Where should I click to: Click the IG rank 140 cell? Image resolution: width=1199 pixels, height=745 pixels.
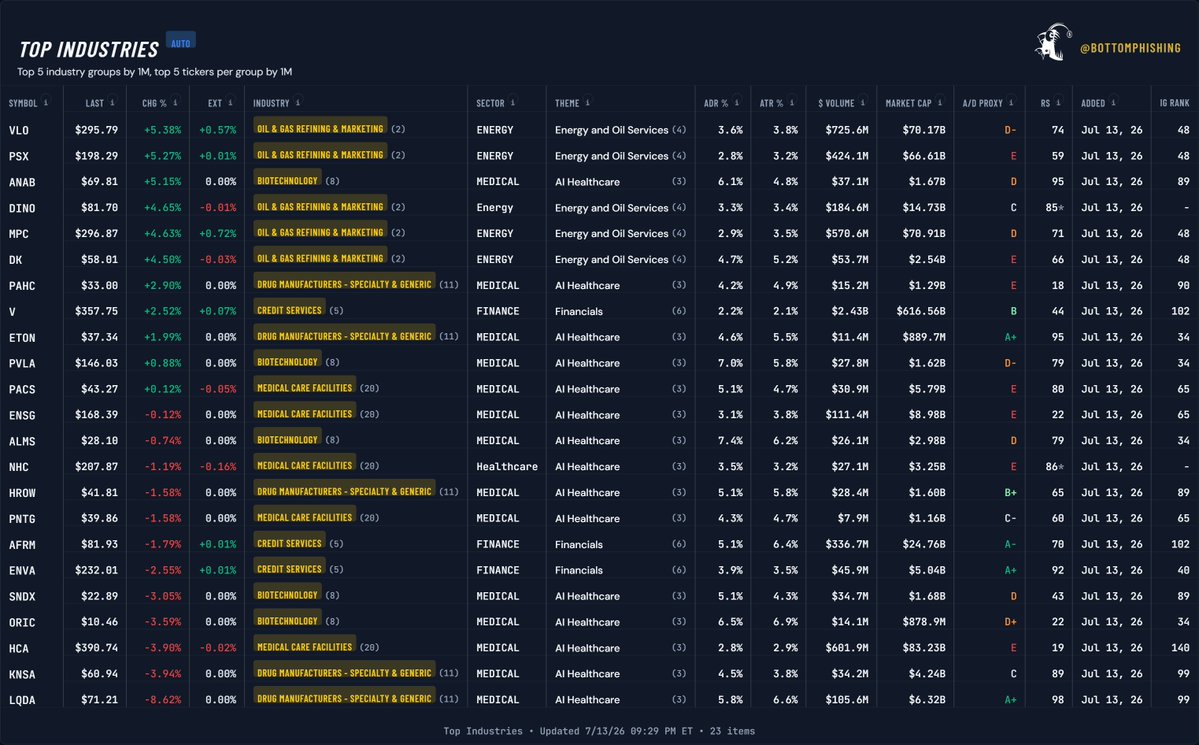[x=1180, y=648]
